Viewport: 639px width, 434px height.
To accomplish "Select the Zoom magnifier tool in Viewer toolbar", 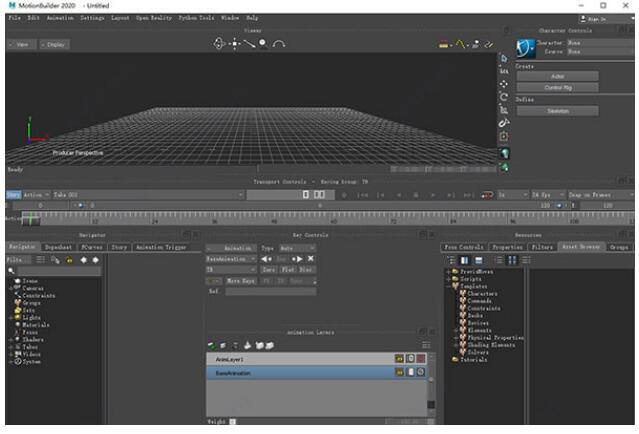I will coord(263,44).
